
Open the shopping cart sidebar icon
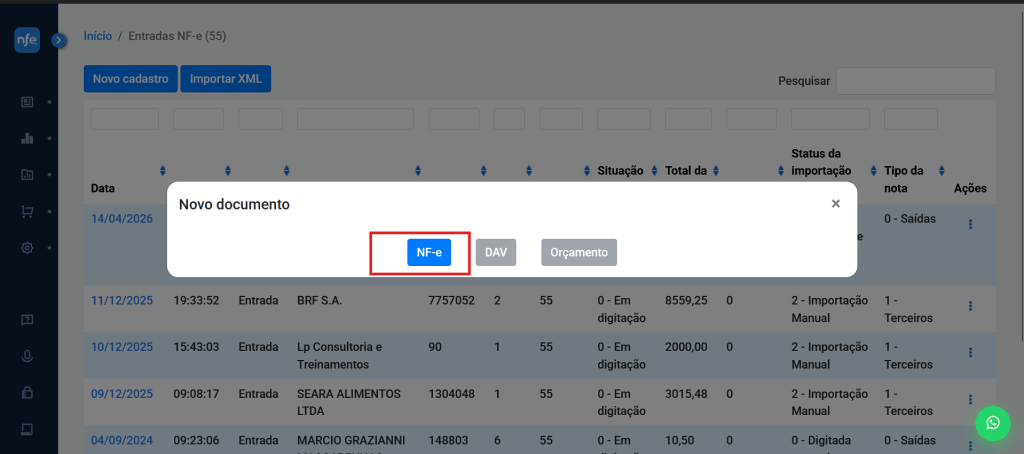27,212
